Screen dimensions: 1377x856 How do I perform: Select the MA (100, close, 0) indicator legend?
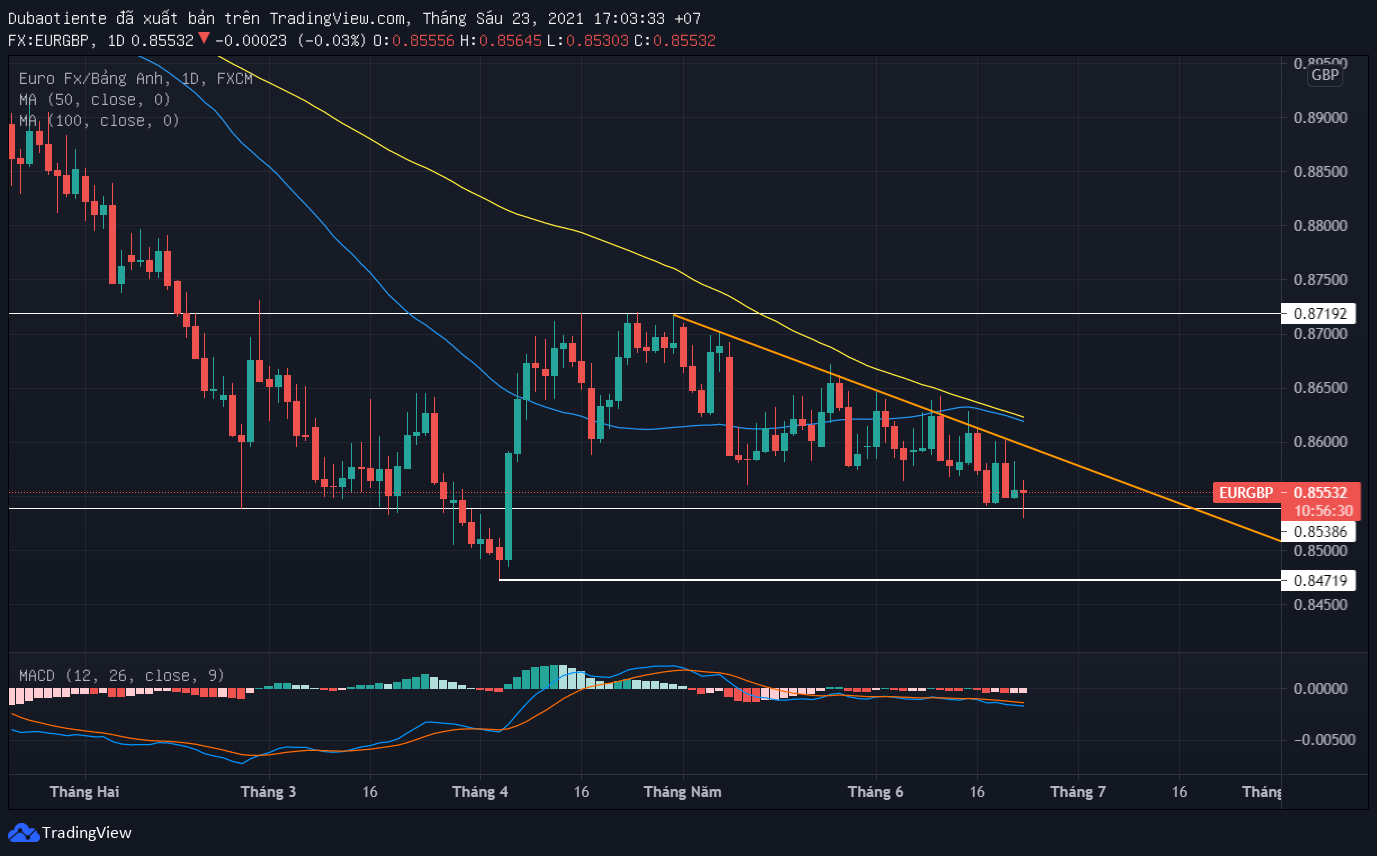click(x=99, y=120)
